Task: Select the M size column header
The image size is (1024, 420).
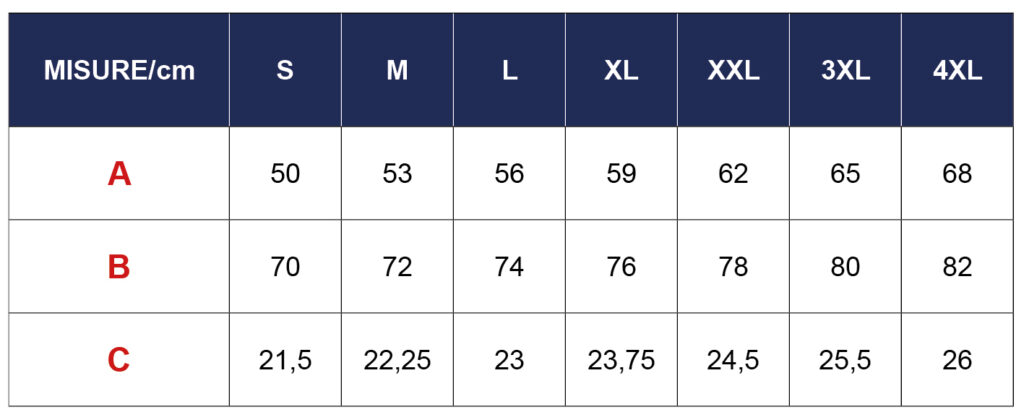Action: tap(397, 71)
